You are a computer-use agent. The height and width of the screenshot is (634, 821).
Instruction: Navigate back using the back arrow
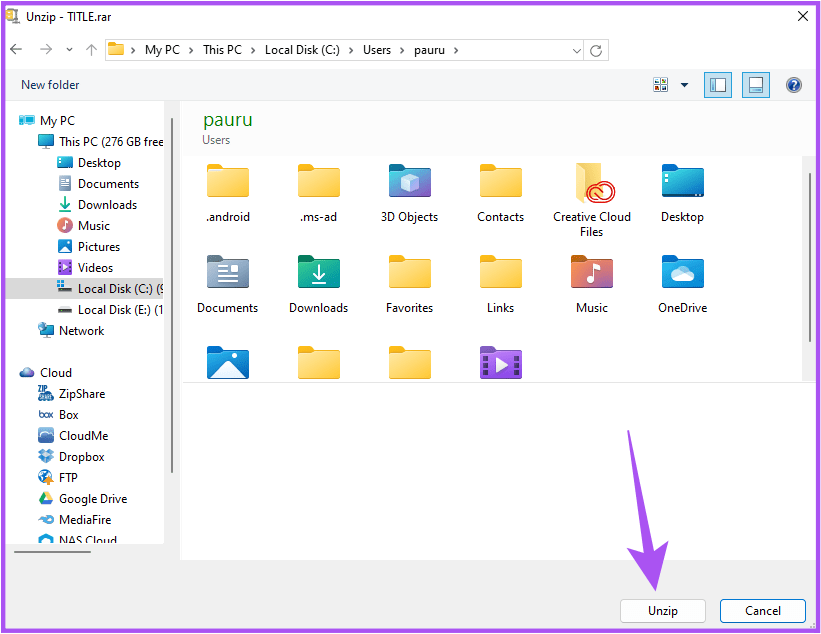[x=16, y=49]
